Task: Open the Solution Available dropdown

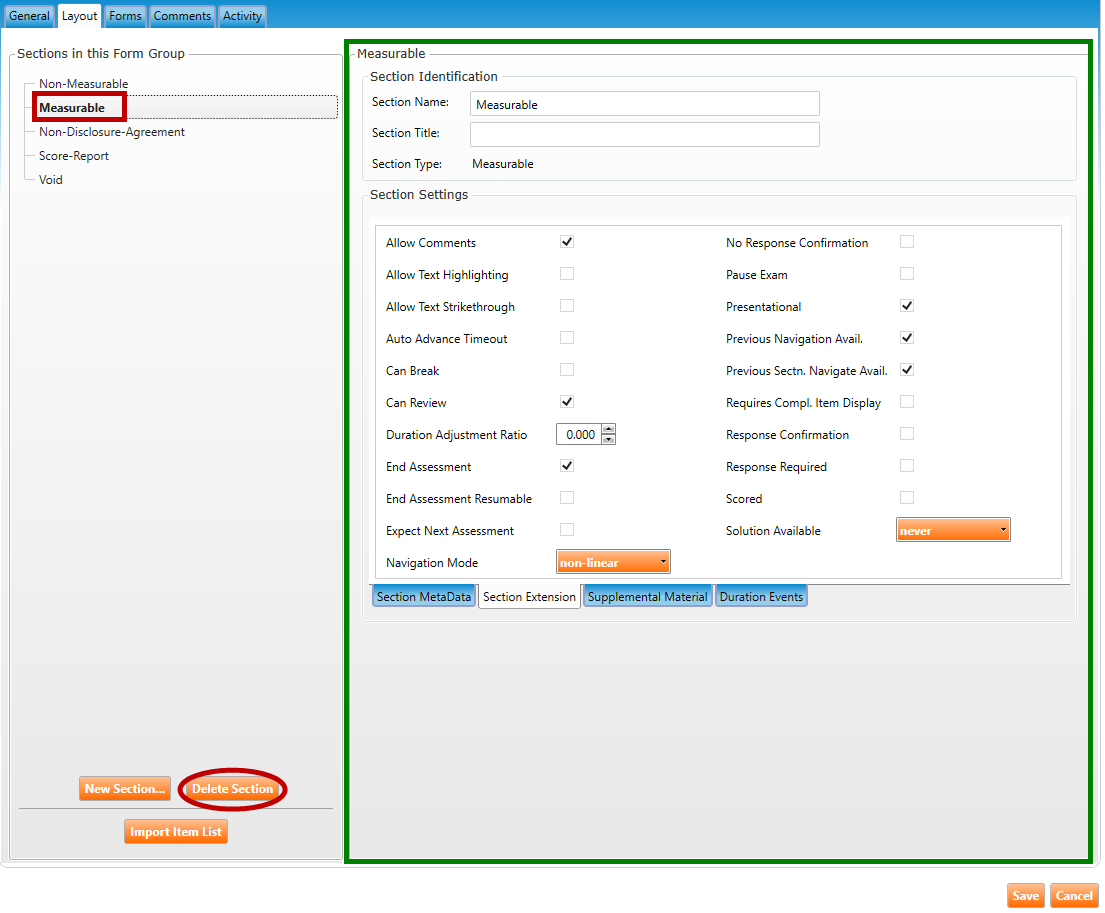Action: (x=953, y=530)
